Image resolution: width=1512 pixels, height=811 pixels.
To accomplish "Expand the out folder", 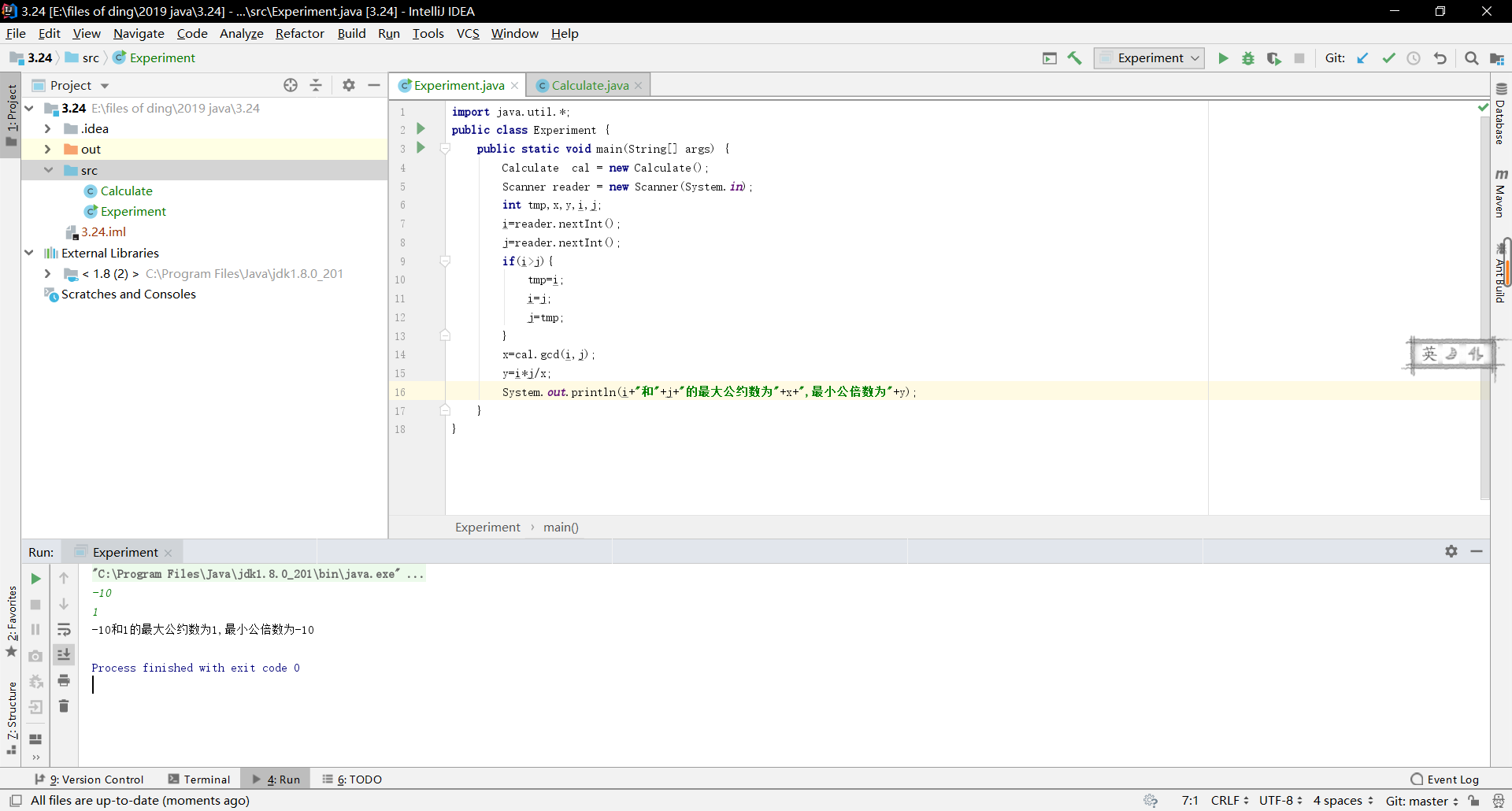I will click(x=48, y=149).
